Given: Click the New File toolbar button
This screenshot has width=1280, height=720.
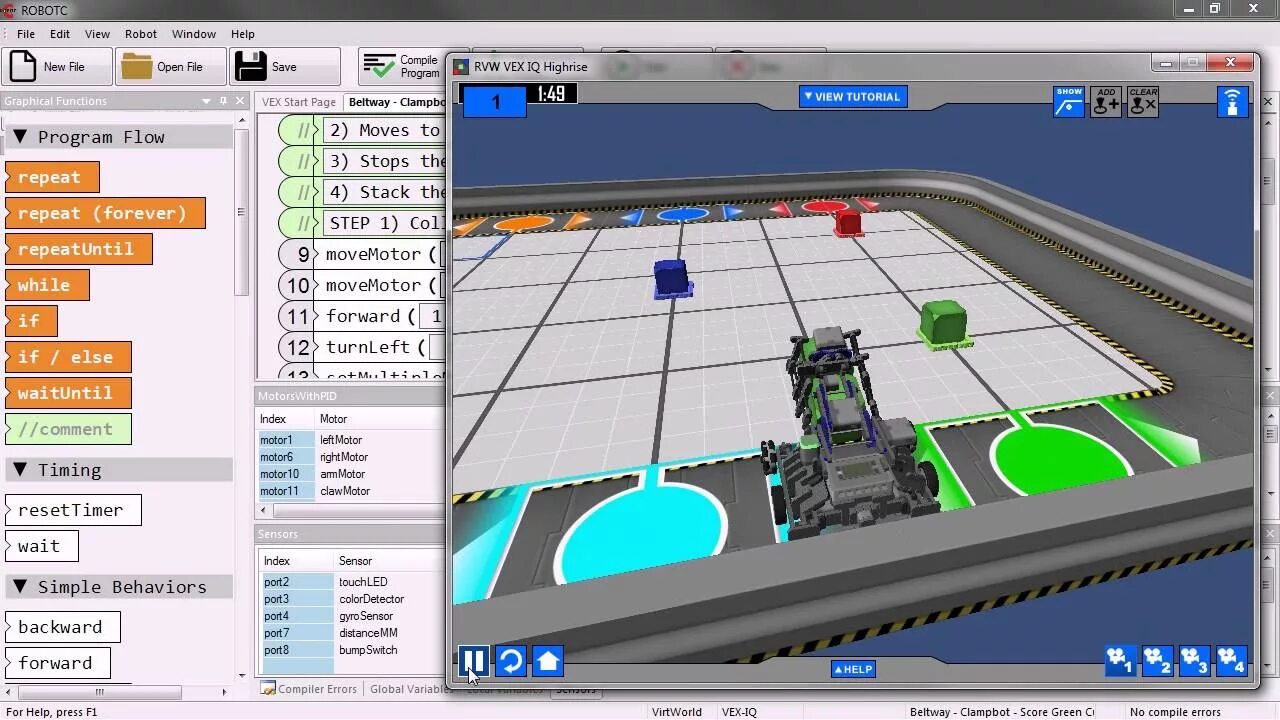Looking at the screenshot, I should click(57, 67).
